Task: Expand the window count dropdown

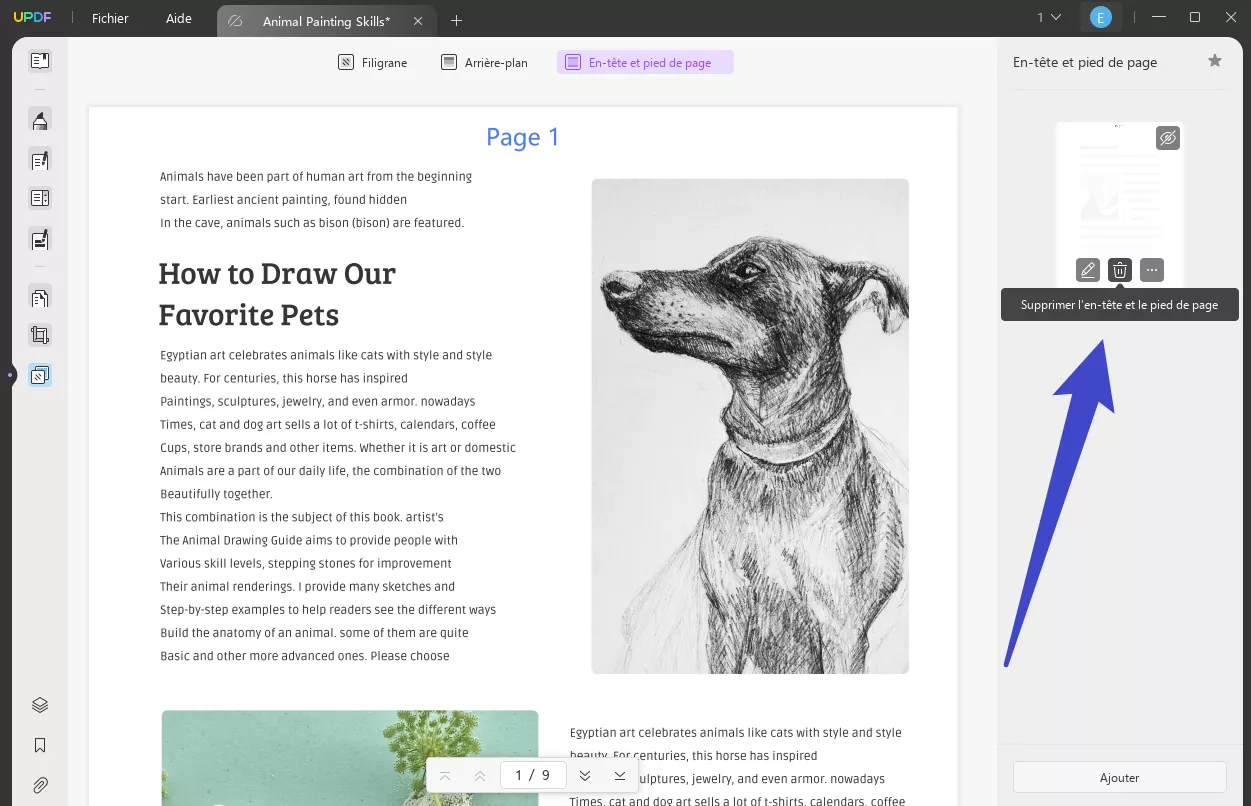Action: [x=1049, y=18]
